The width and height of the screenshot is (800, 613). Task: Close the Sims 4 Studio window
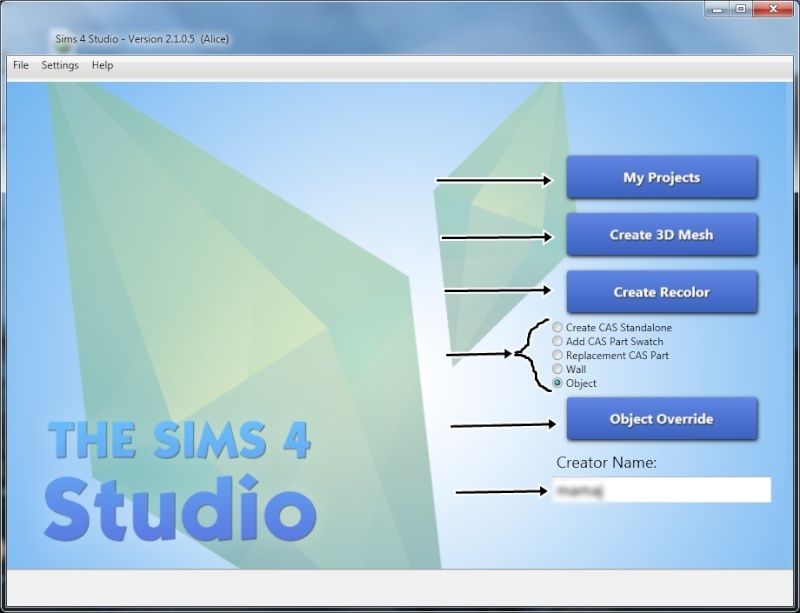(773, 9)
